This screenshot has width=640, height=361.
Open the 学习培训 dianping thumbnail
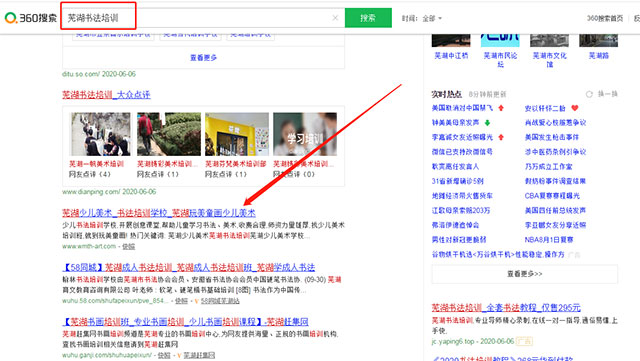click(305, 134)
